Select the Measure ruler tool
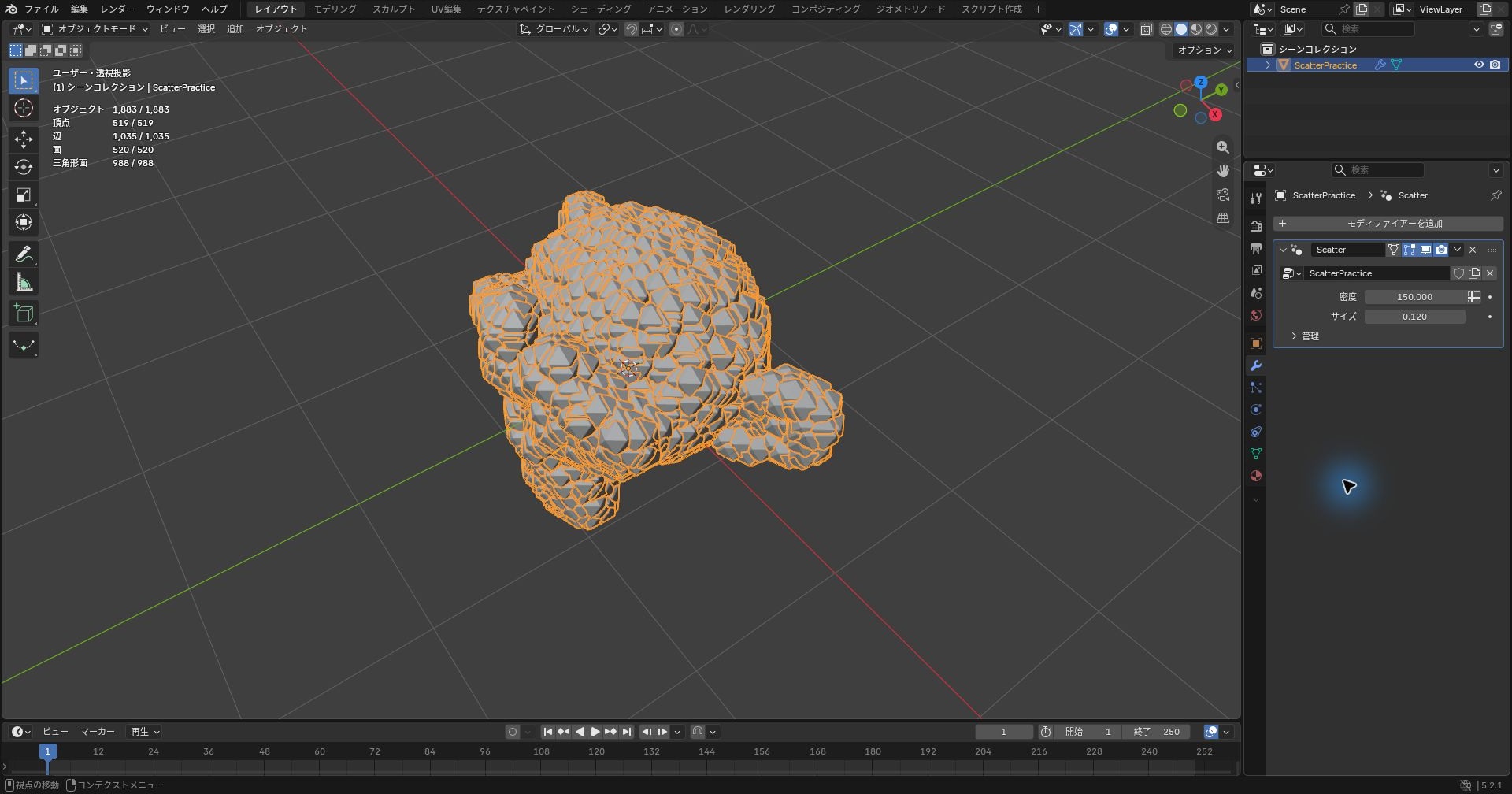Image resolution: width=1512 pixels, height=794 pixels. pyautogui.click(x=24, y=282)
